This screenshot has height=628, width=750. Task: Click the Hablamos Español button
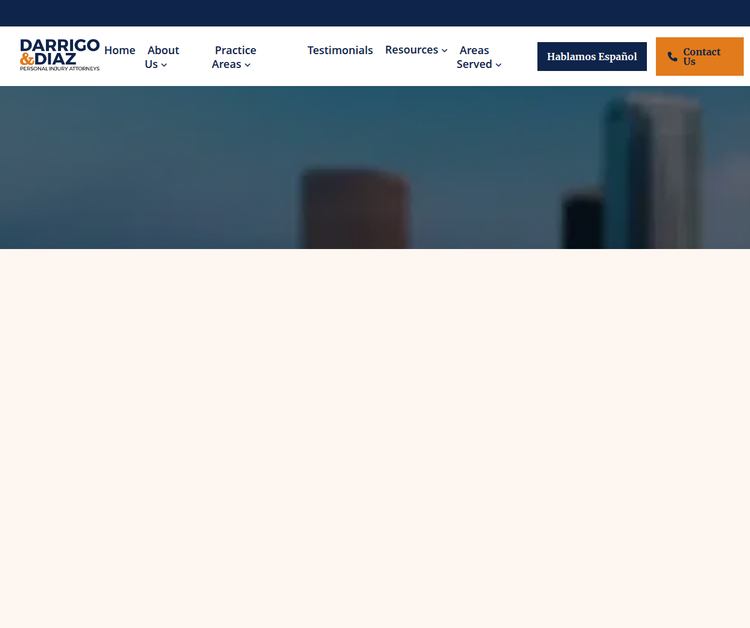(x=592, y=56)
